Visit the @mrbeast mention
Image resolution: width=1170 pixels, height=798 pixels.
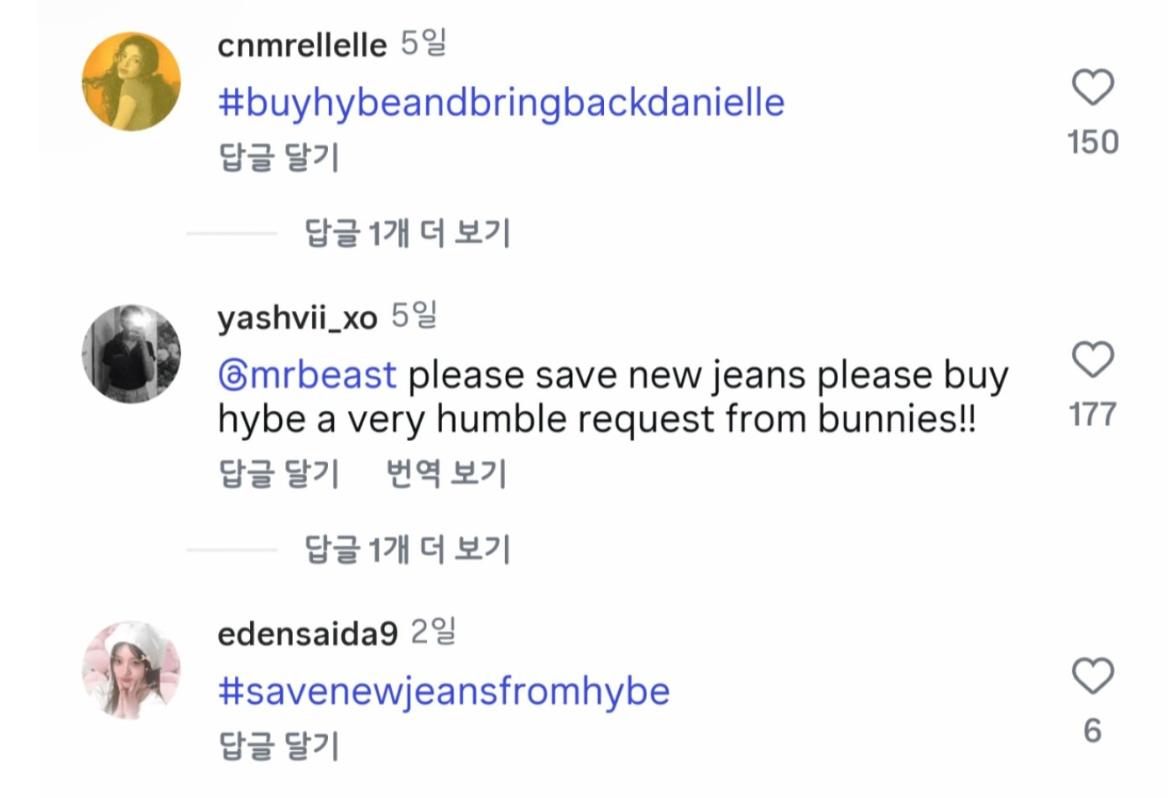(x=307, y=376)
